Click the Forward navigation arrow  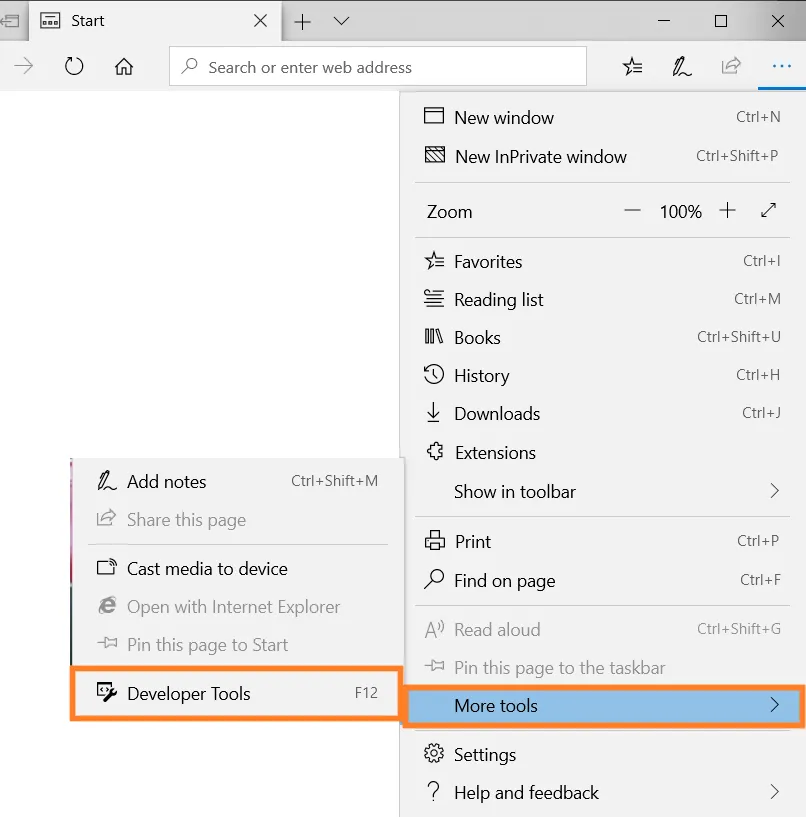pyautogui.click(x=23, y=66)
